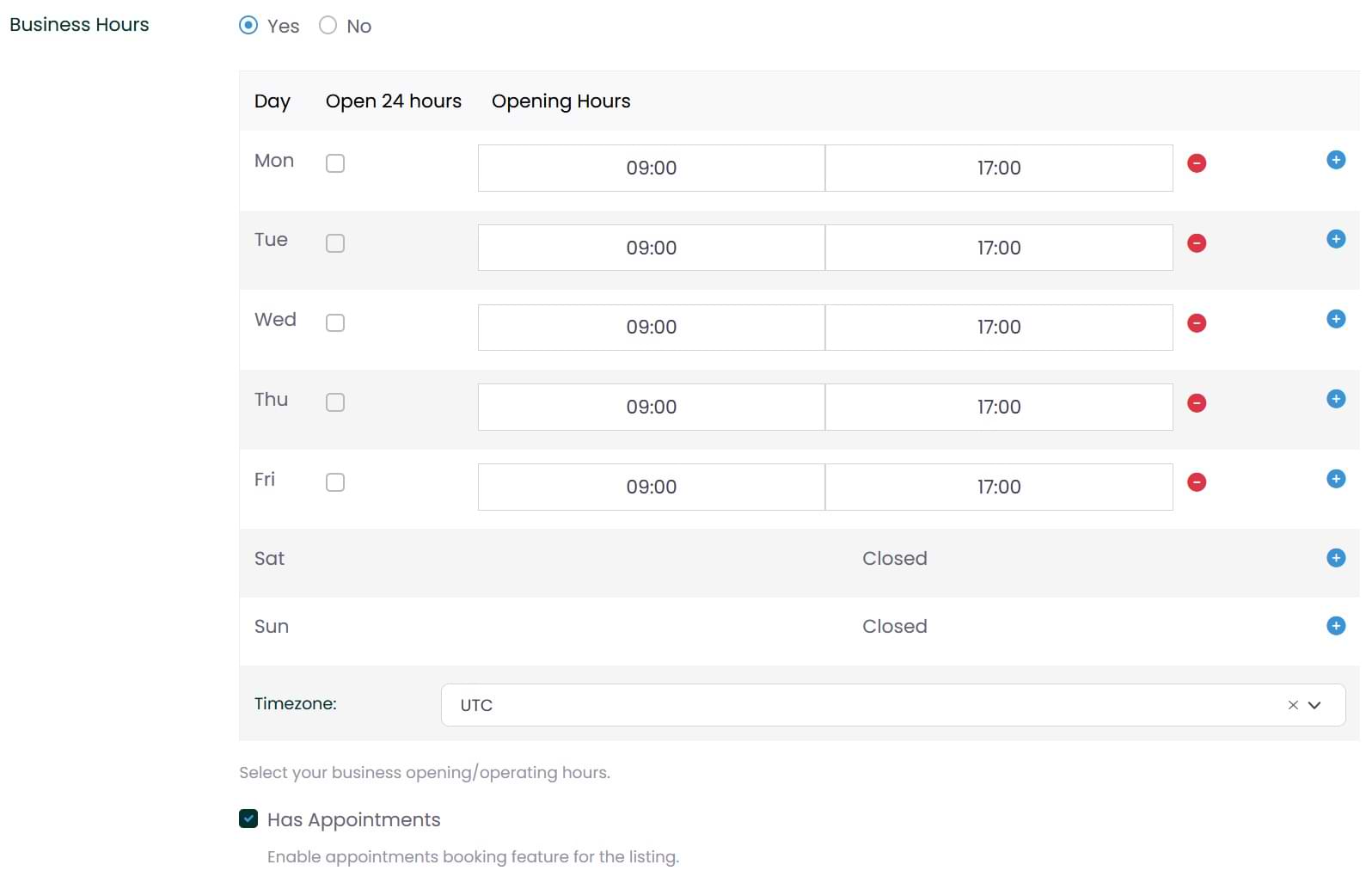This screenshot has height=889, width=1372.
Task: Remove Thursday's opening hours slot
Action: (1196, 403)
